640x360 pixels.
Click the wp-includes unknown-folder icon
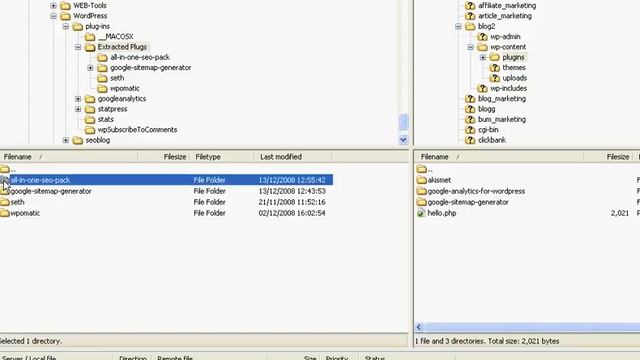(x=482, y=89)
